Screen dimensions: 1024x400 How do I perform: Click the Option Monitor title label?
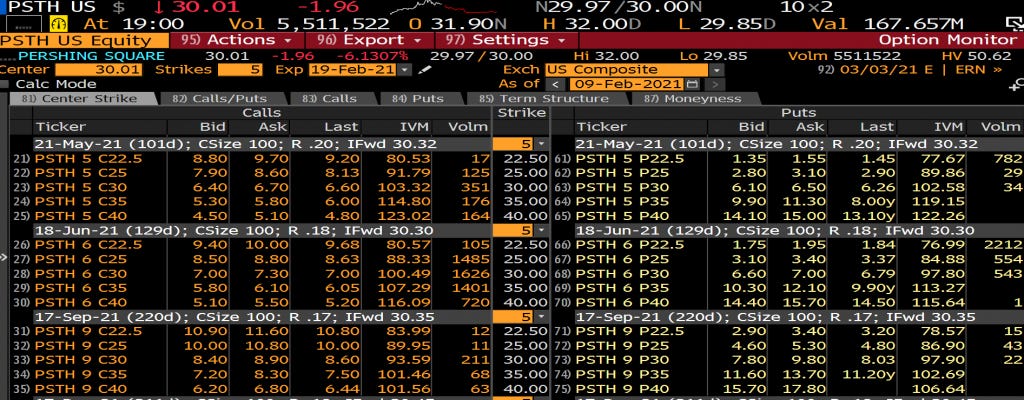[x=948, y=40]
